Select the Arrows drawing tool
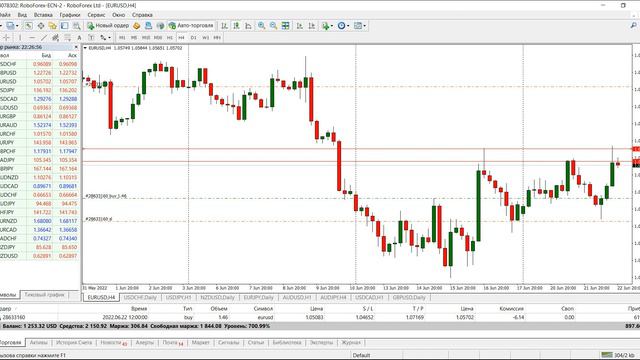This screenshot has height=360, width=640. pos(103,38)
